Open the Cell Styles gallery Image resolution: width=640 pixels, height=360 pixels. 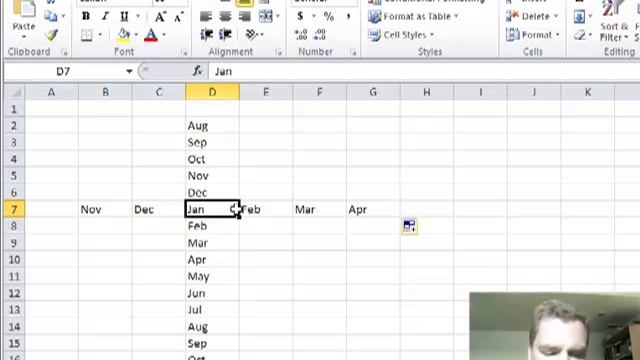click(401, 35)
